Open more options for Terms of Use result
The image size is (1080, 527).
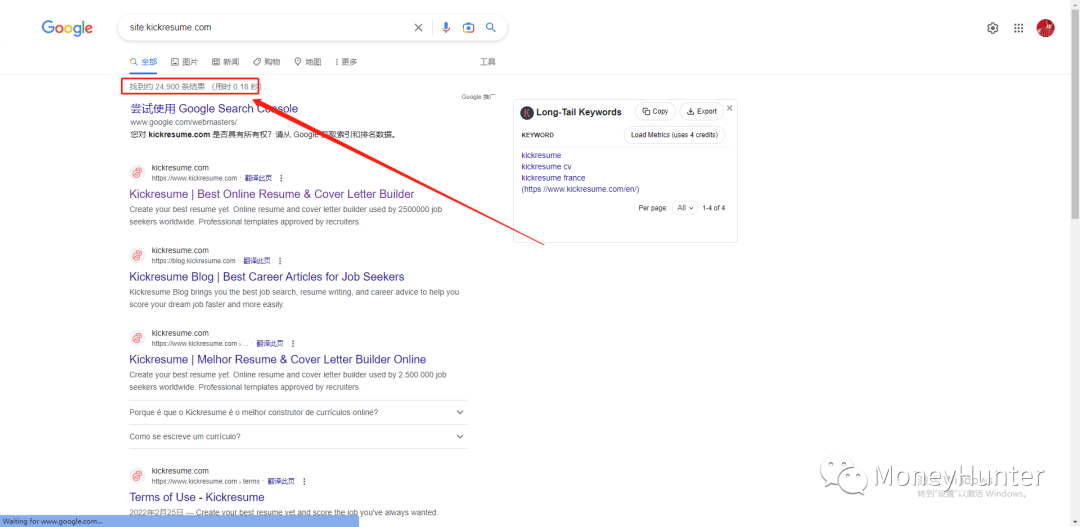coord(304,482)
